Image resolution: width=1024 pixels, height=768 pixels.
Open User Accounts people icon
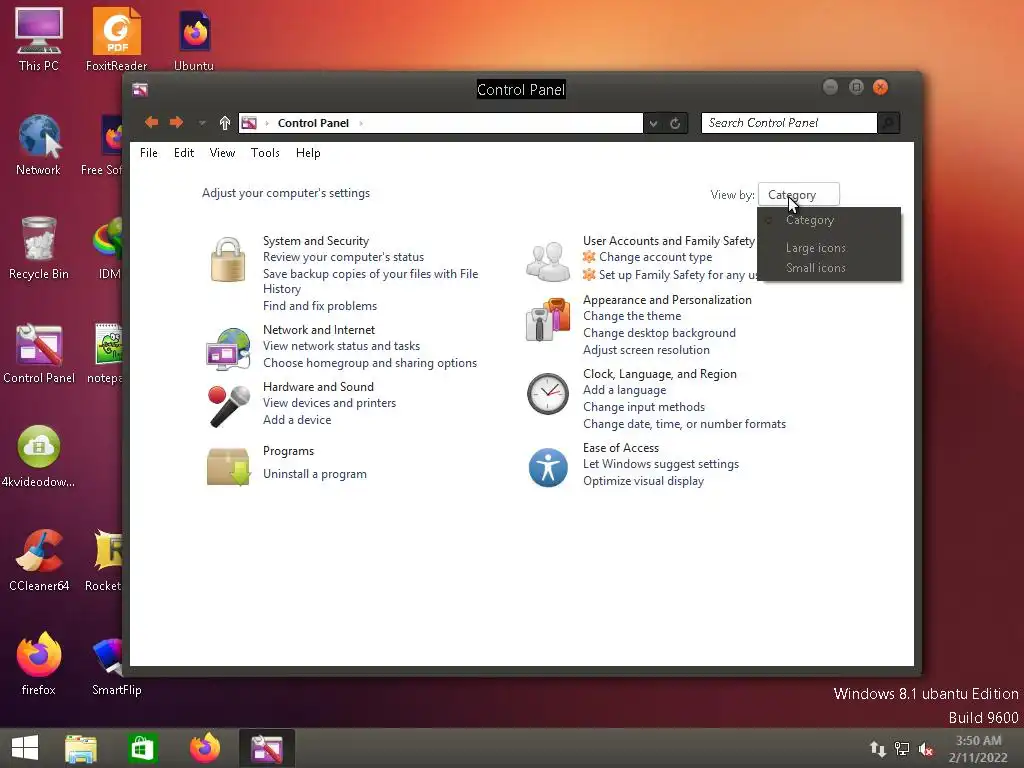click(548, 261)
